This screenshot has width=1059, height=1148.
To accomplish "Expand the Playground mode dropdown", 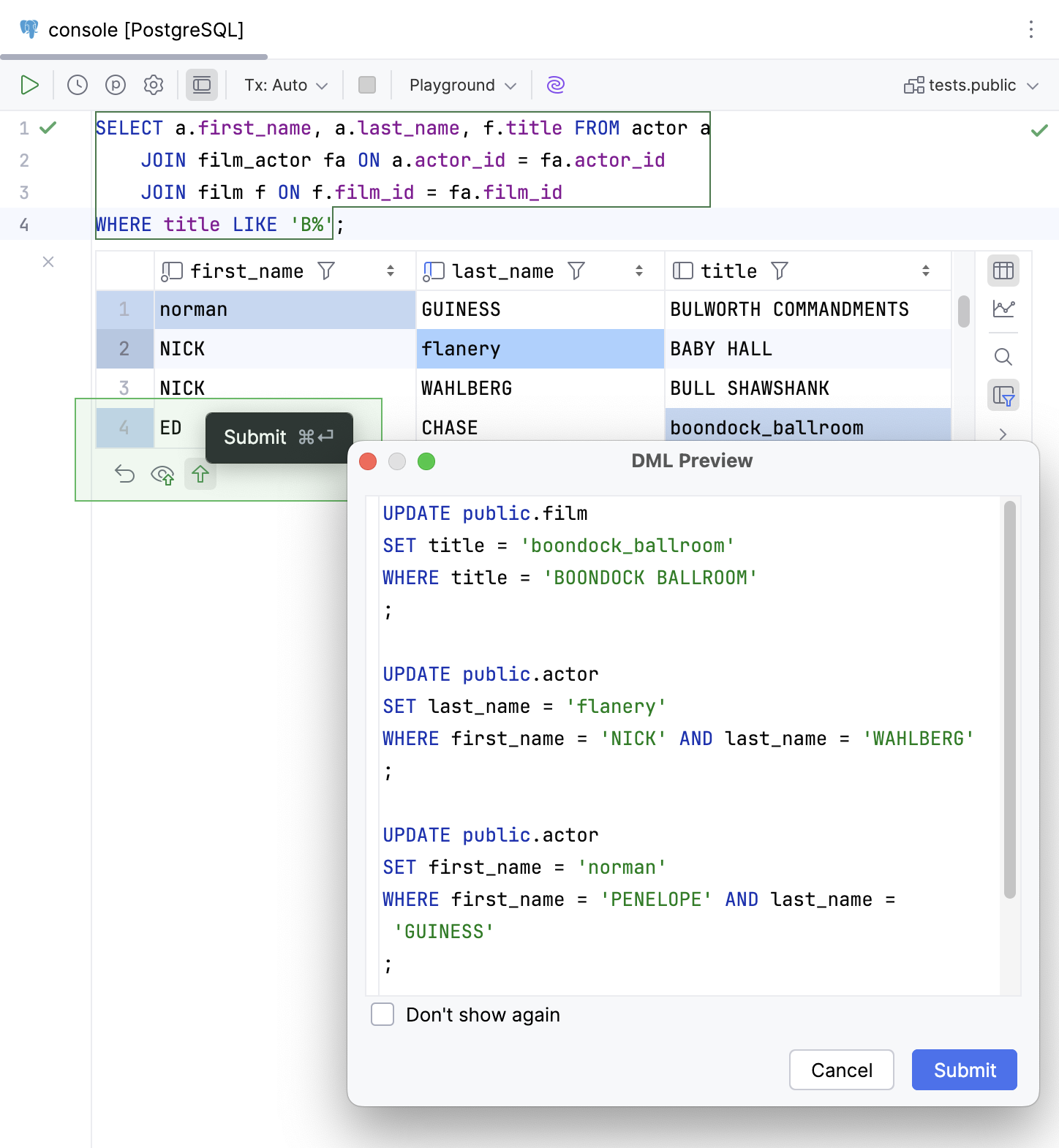I will (x=462, y=85).
